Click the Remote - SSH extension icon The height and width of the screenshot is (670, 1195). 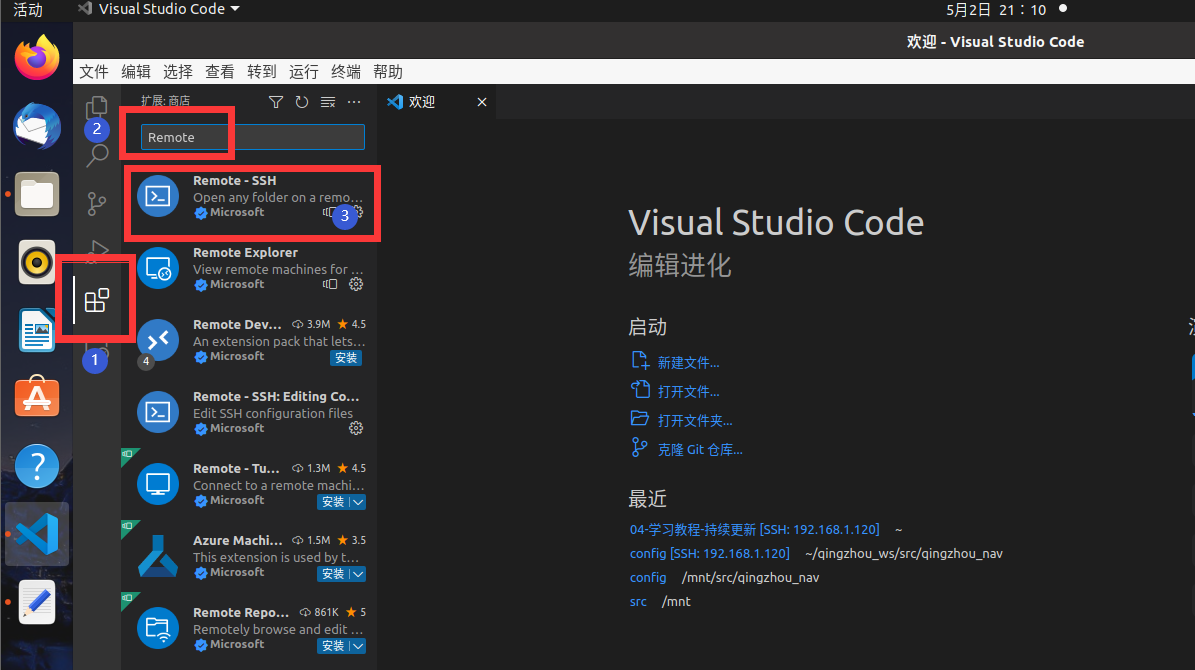point(158,196)
